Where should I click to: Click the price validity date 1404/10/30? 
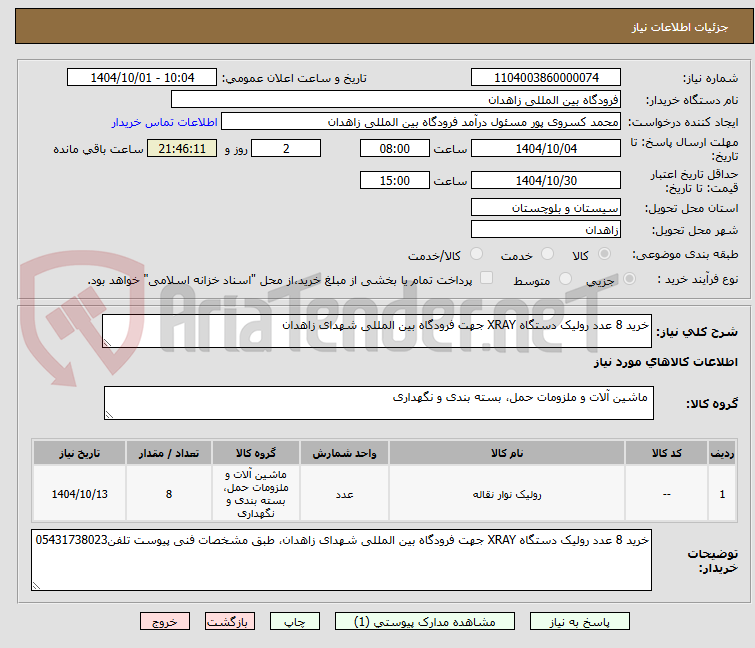(x=546, y=181)
